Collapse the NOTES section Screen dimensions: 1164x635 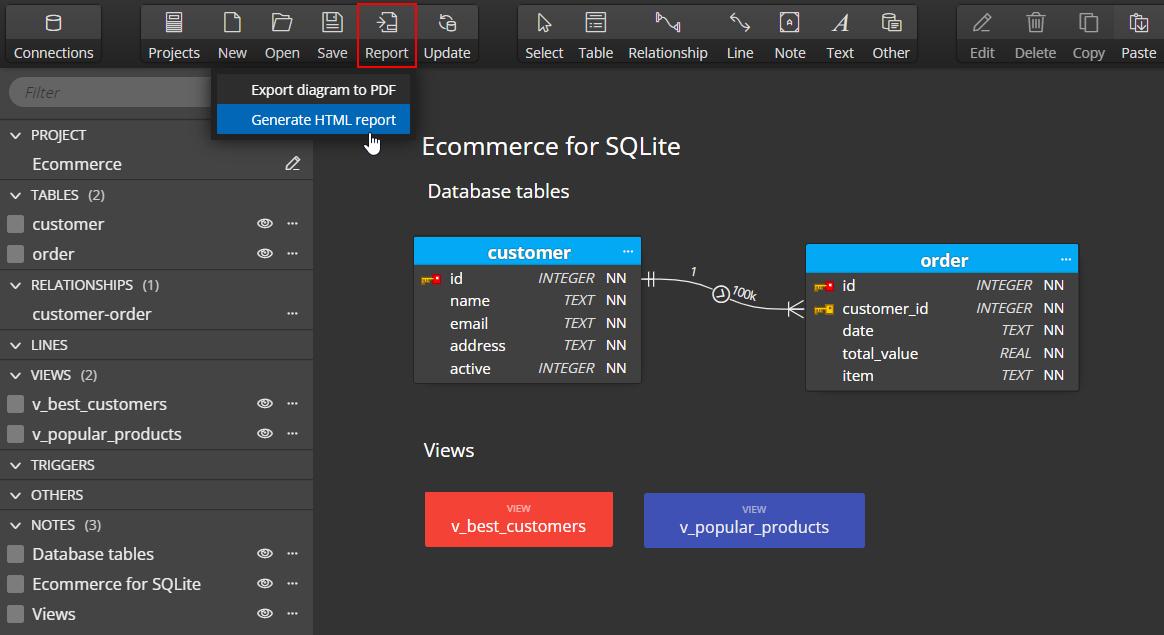click(x=15, y=525)
